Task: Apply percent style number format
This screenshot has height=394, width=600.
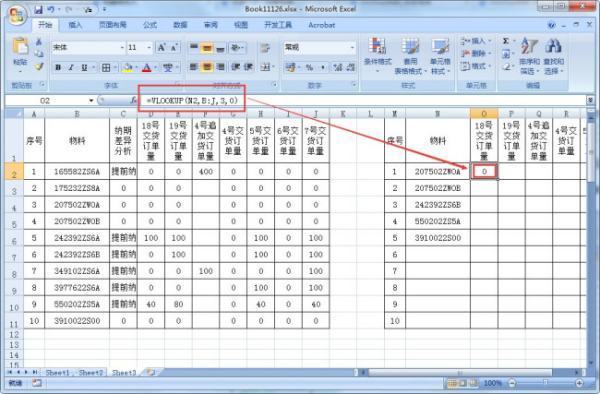Action: click(x=310, y=68)
